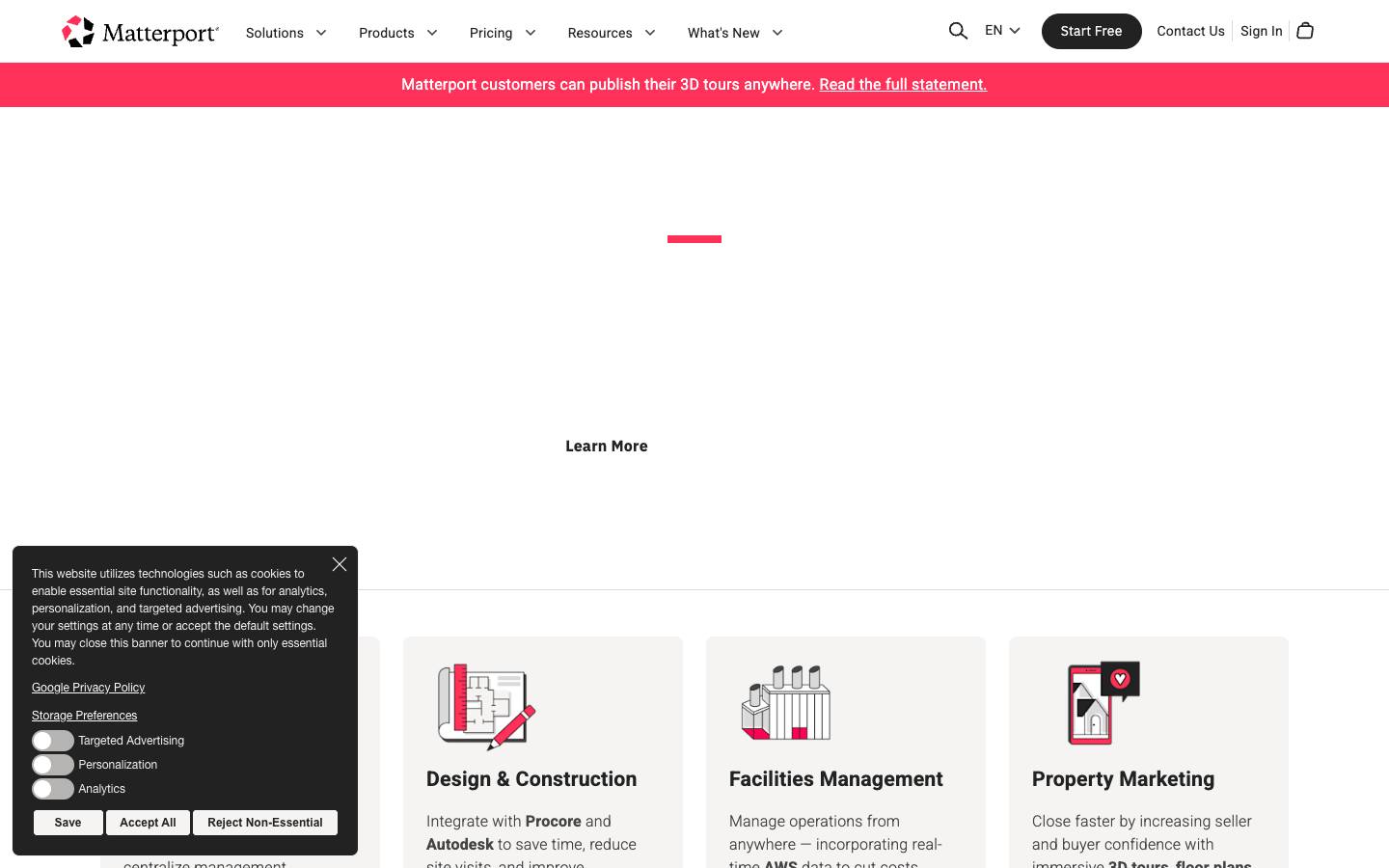Click the Matterport logo
The image size is (1389, 868).
tap(141, 32)
